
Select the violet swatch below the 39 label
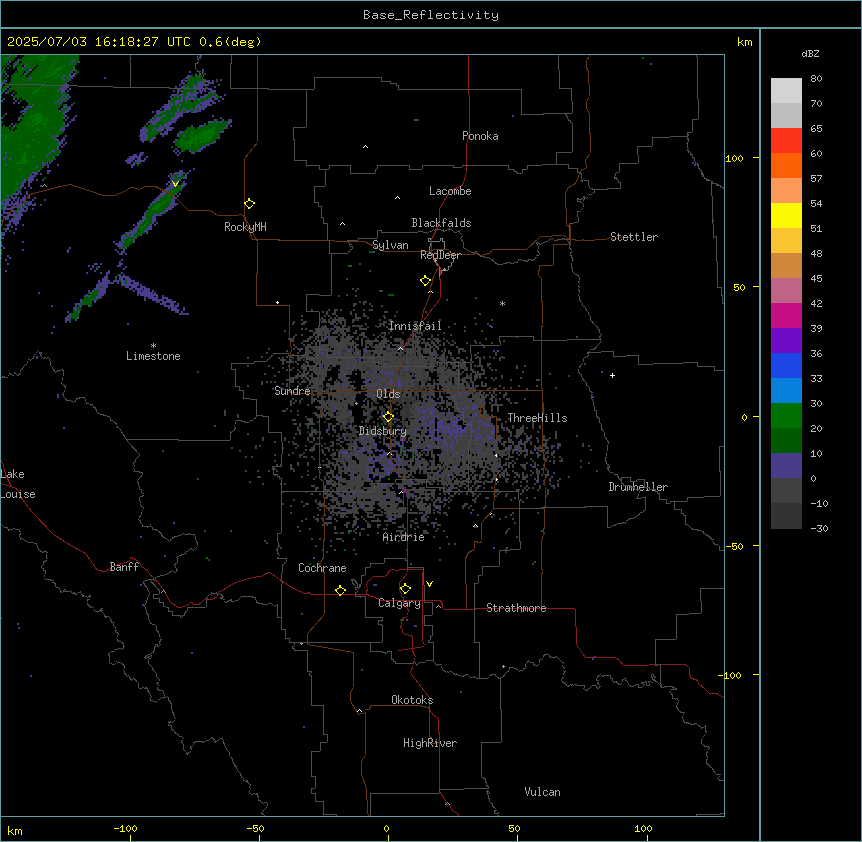point(786,340)
